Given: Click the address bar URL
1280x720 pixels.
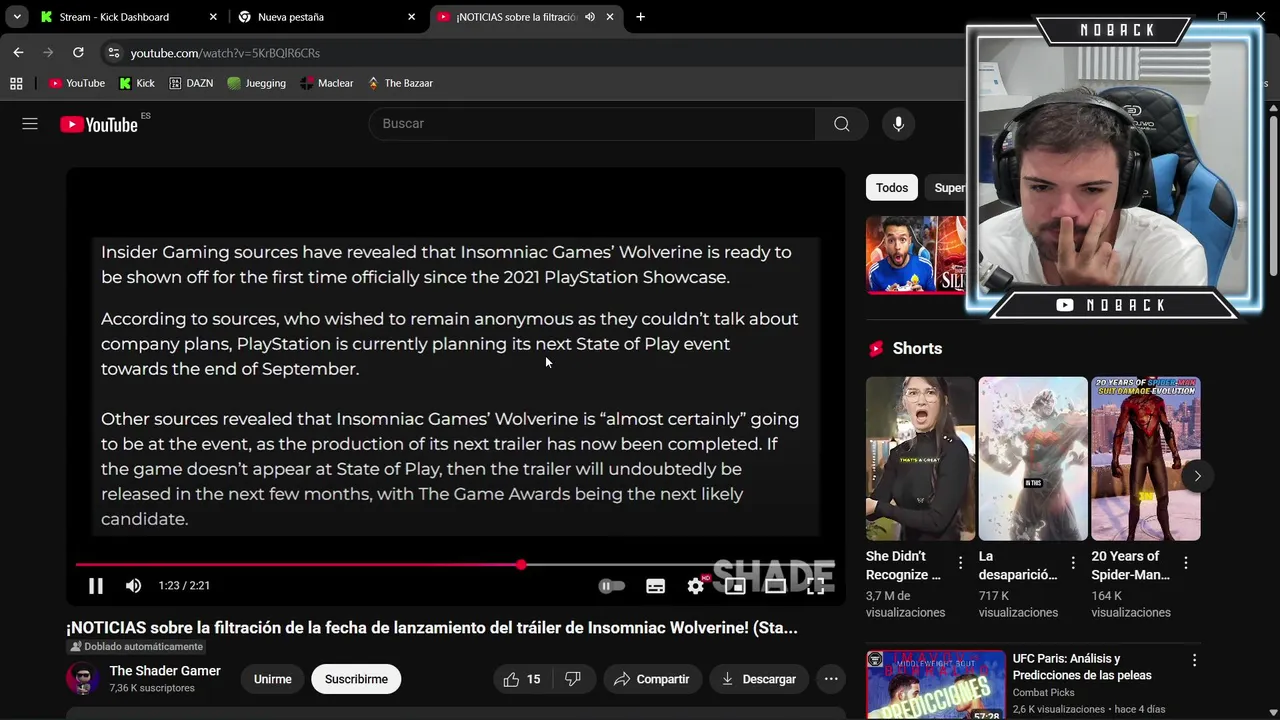Looking at the screenshot, I should pyautogui.click(x=225, y=53).
